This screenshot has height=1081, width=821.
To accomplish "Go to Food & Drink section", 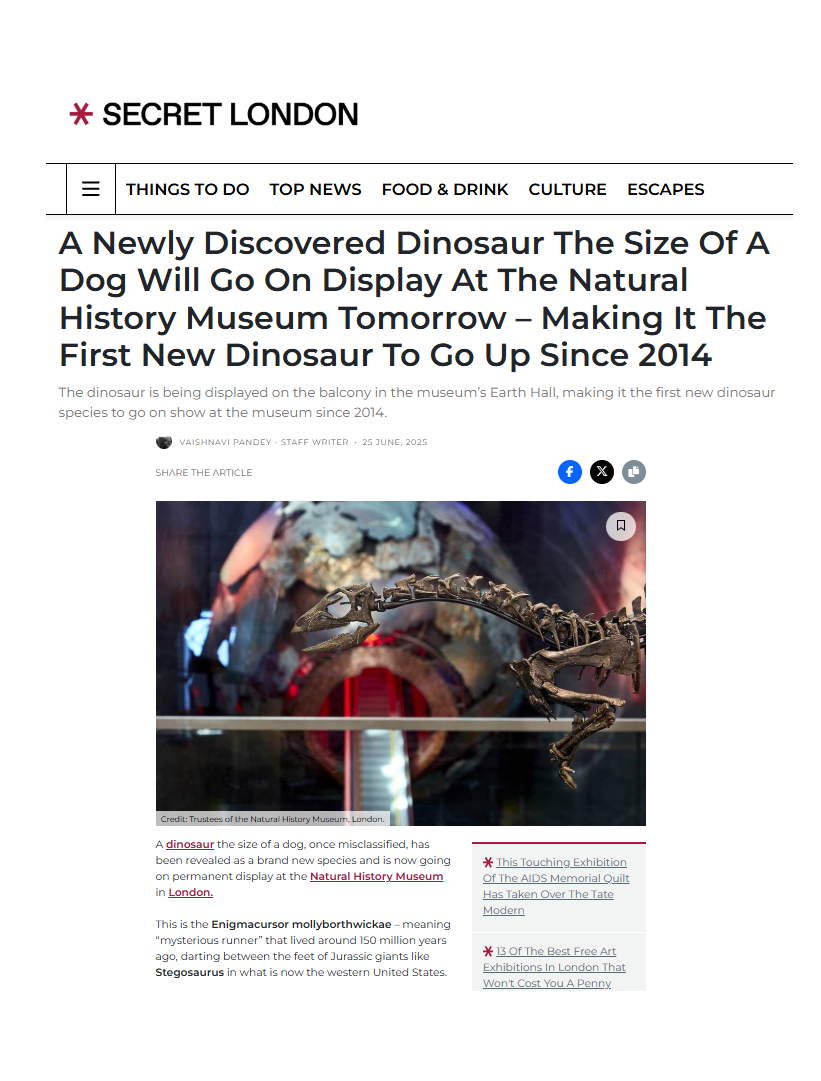I will point(445,189).
